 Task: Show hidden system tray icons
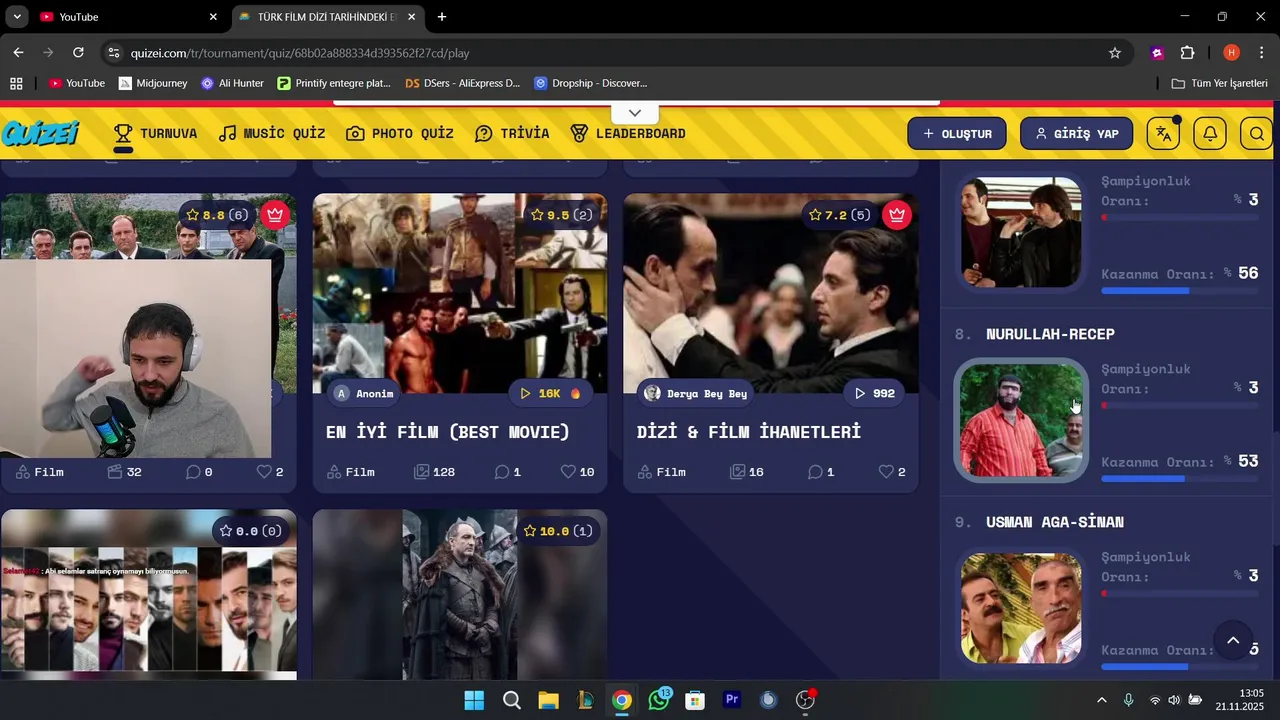(x=1102, y=700)
